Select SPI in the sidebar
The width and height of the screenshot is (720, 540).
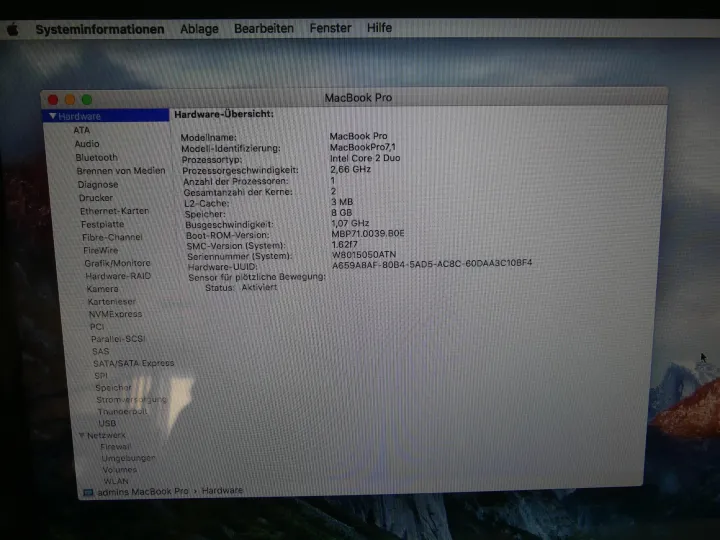pyautogui.click(x=101, y=376)
